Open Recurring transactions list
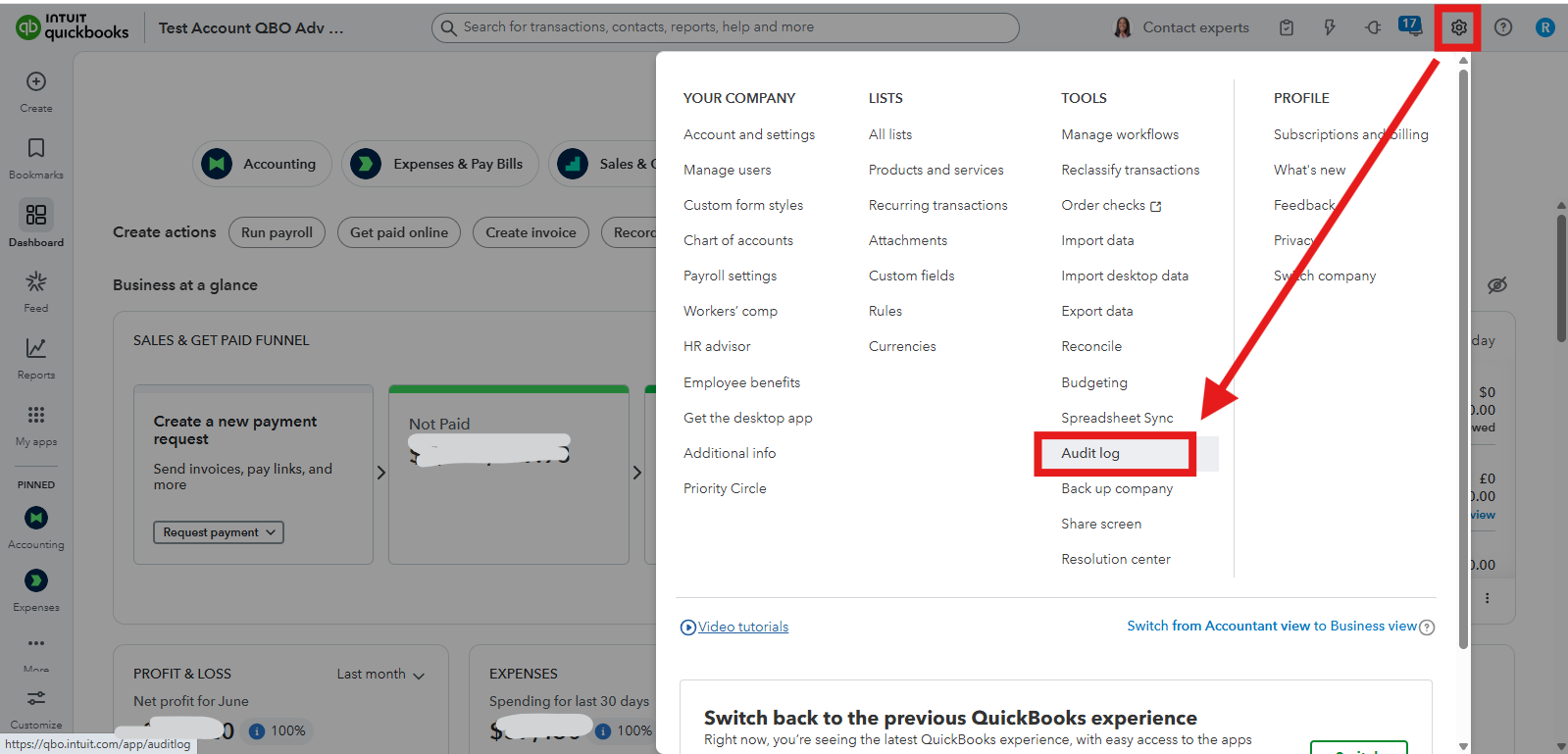 tap(938, 205)
